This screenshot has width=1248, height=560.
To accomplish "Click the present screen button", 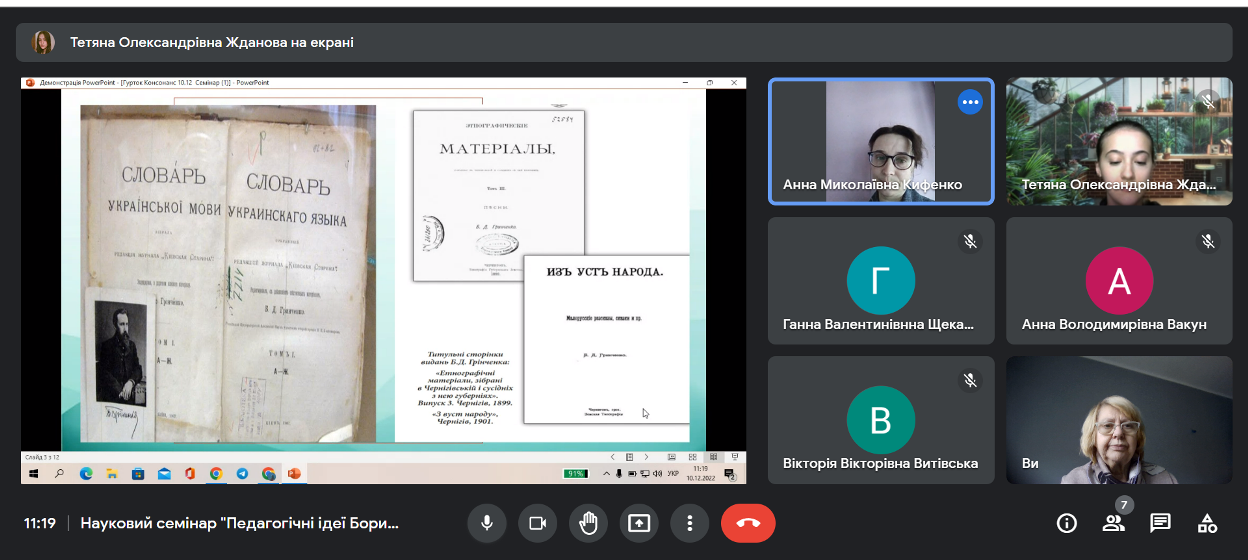I will 639,523.
